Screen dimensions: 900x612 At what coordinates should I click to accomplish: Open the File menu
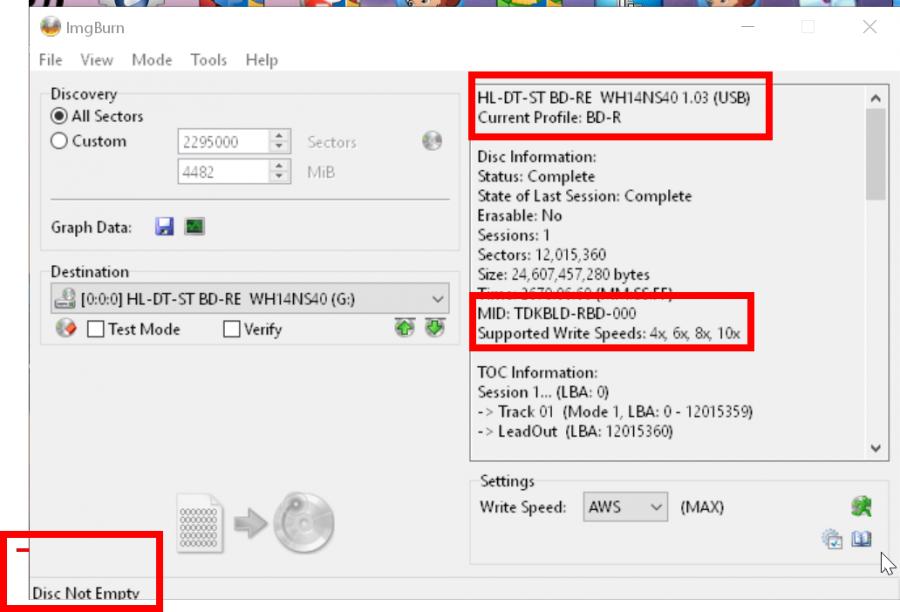(51, 60)
